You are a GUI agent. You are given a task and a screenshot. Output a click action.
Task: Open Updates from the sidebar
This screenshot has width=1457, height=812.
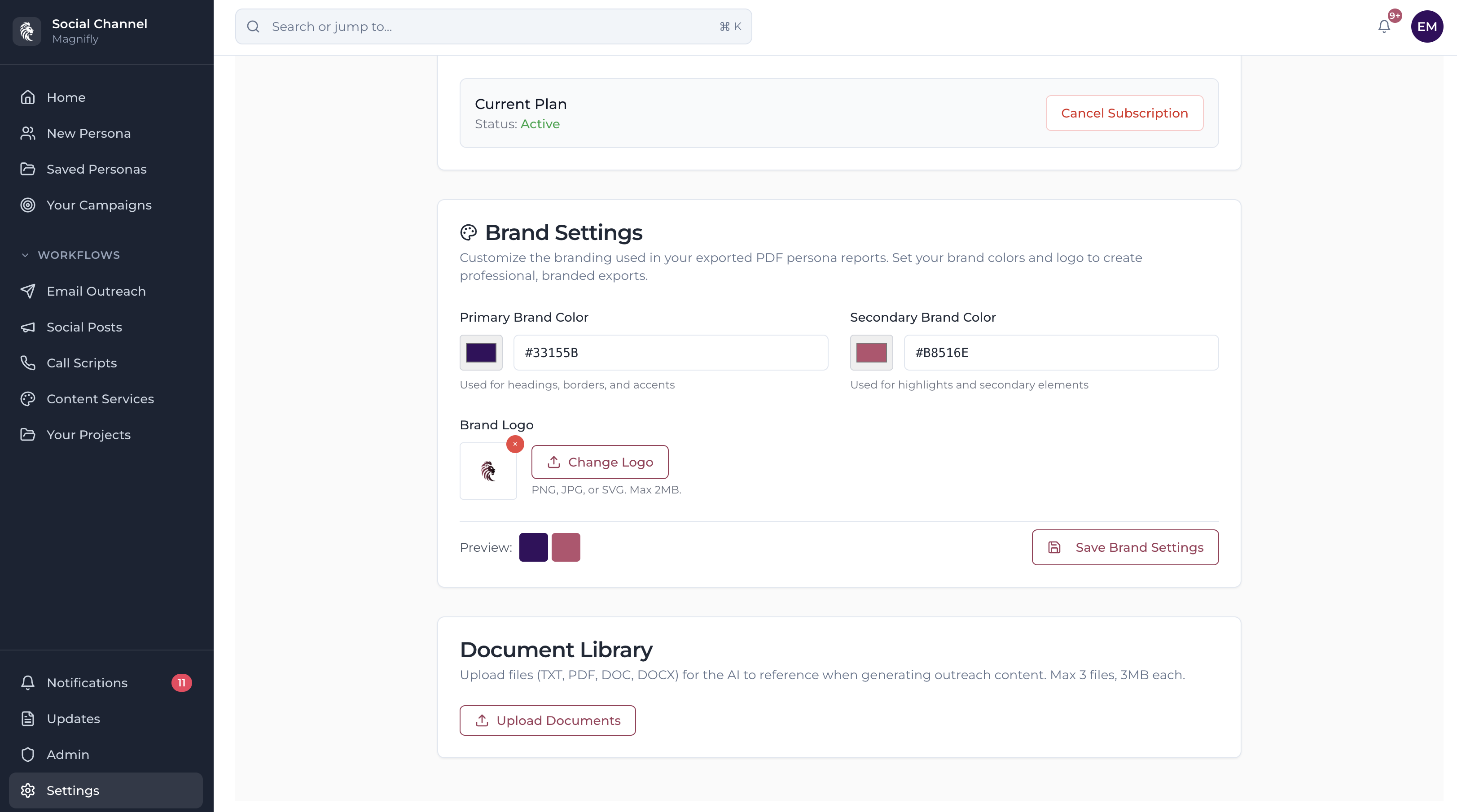tap(74, 718)
